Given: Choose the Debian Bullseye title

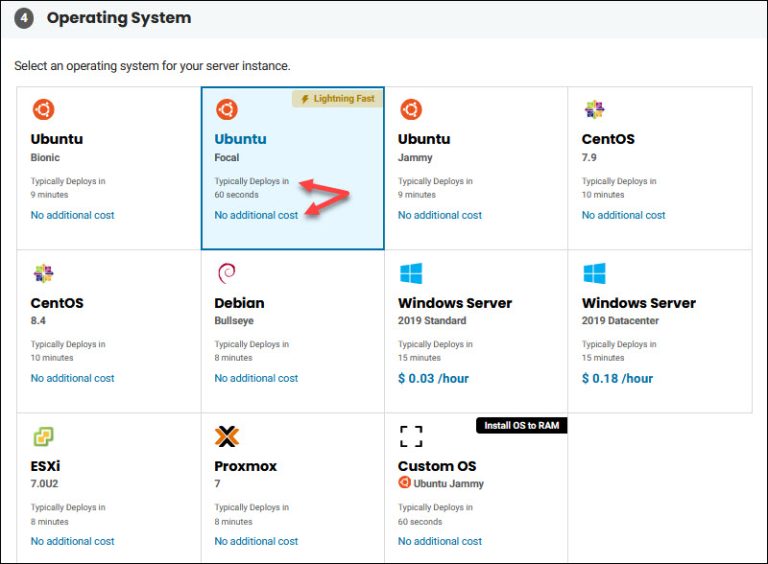Looking at the screenshot, I should pos(239,303).
